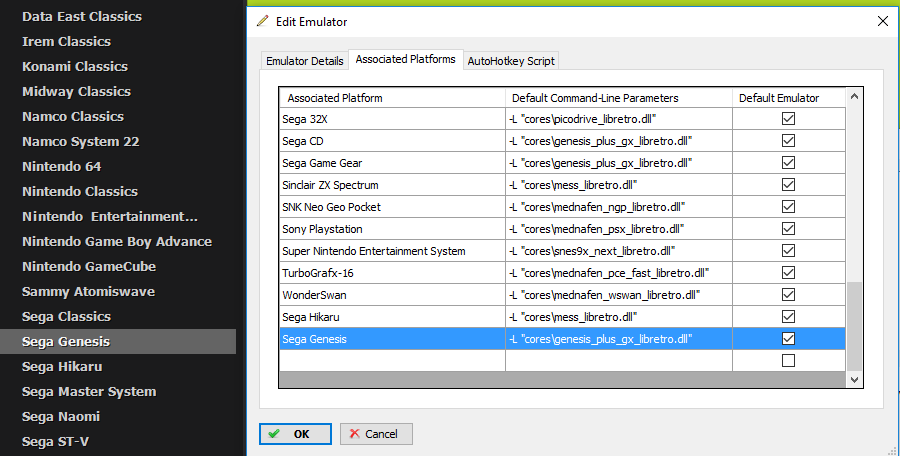Open Sega Naomi in the sidebar
Screen dimensions: 900x456
coord(61,416)
